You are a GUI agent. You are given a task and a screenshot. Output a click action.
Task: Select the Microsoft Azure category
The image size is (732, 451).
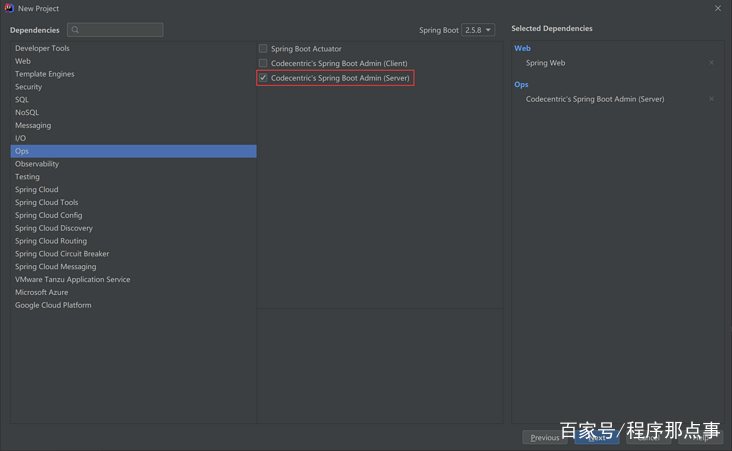134,292
